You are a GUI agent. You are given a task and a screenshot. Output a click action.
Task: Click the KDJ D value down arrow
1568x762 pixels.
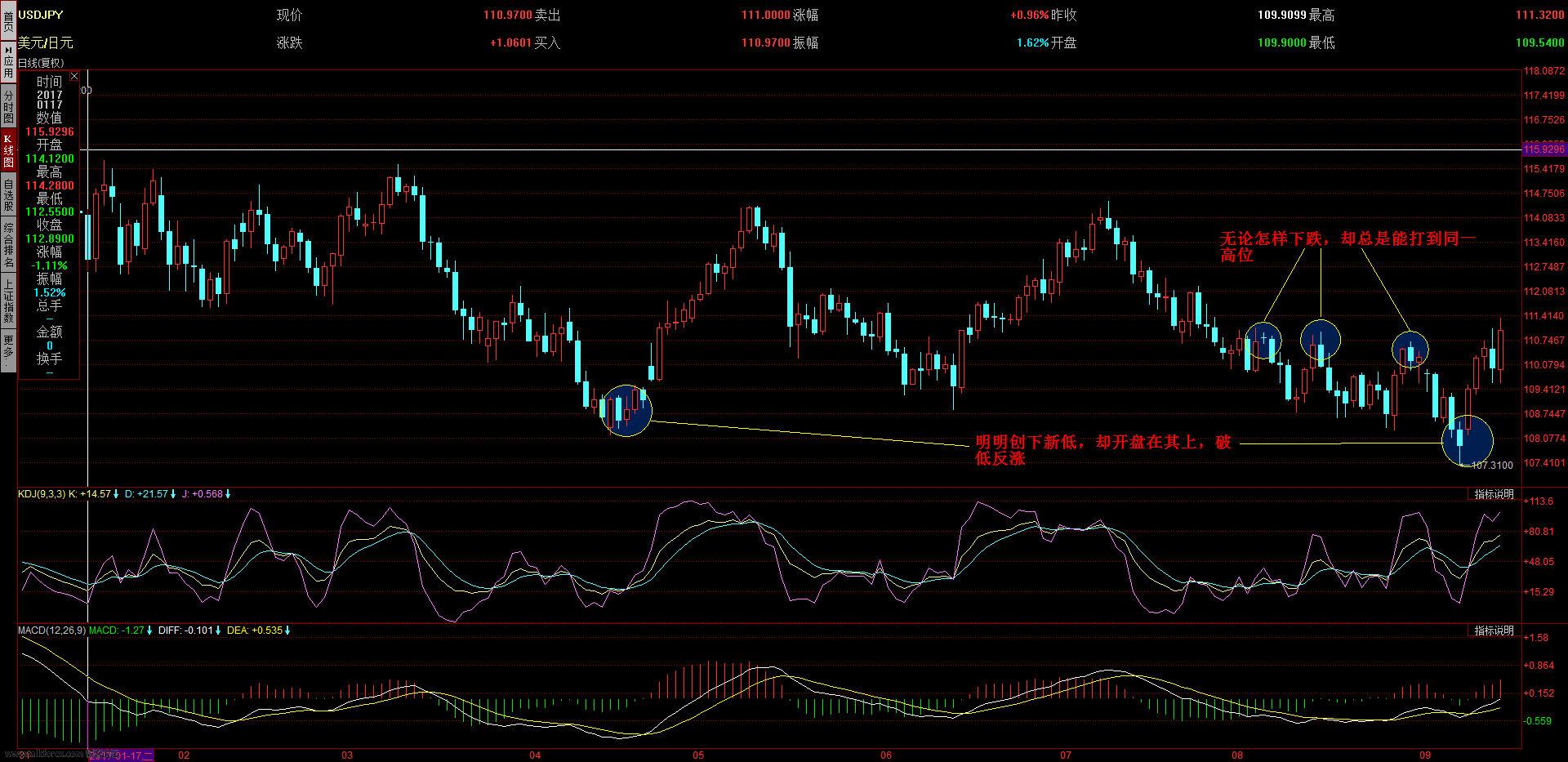173,494
